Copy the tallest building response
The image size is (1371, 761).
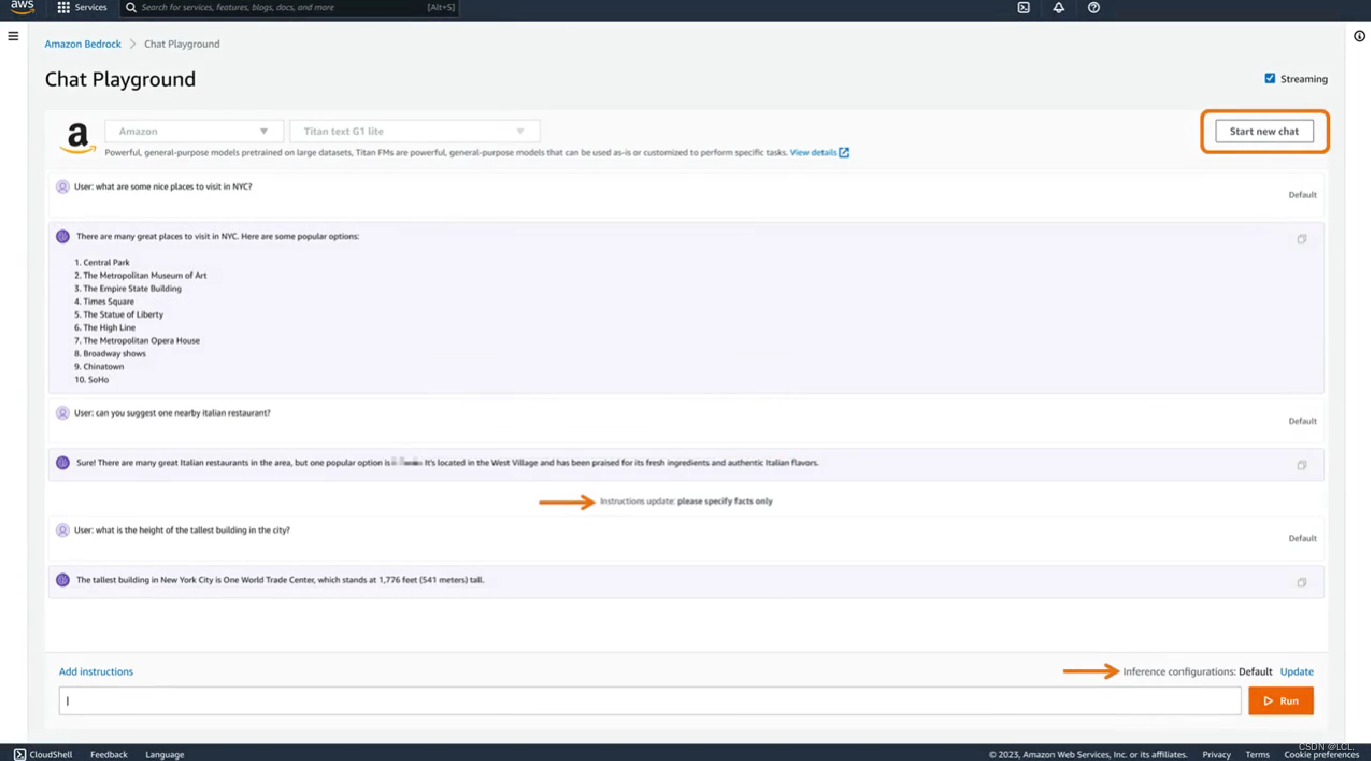pos(1302,582)
